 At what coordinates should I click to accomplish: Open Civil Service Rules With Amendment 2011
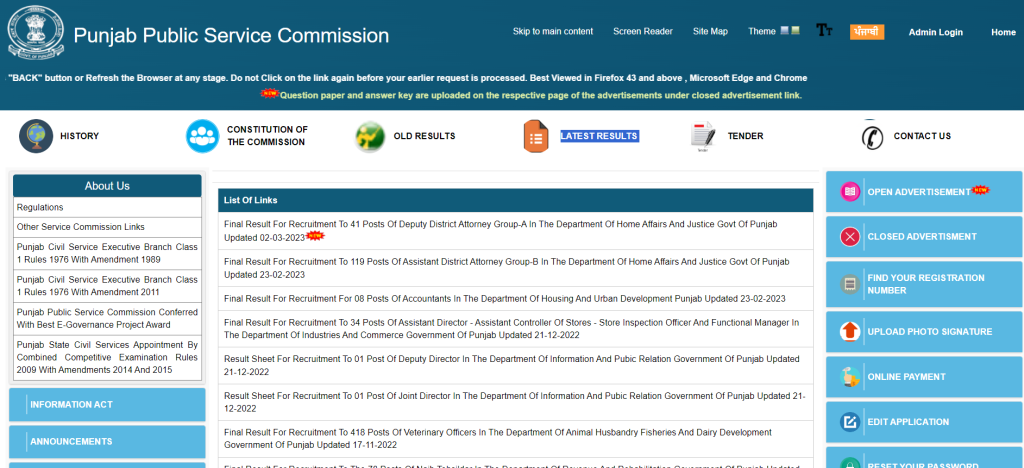coord(107,286)
